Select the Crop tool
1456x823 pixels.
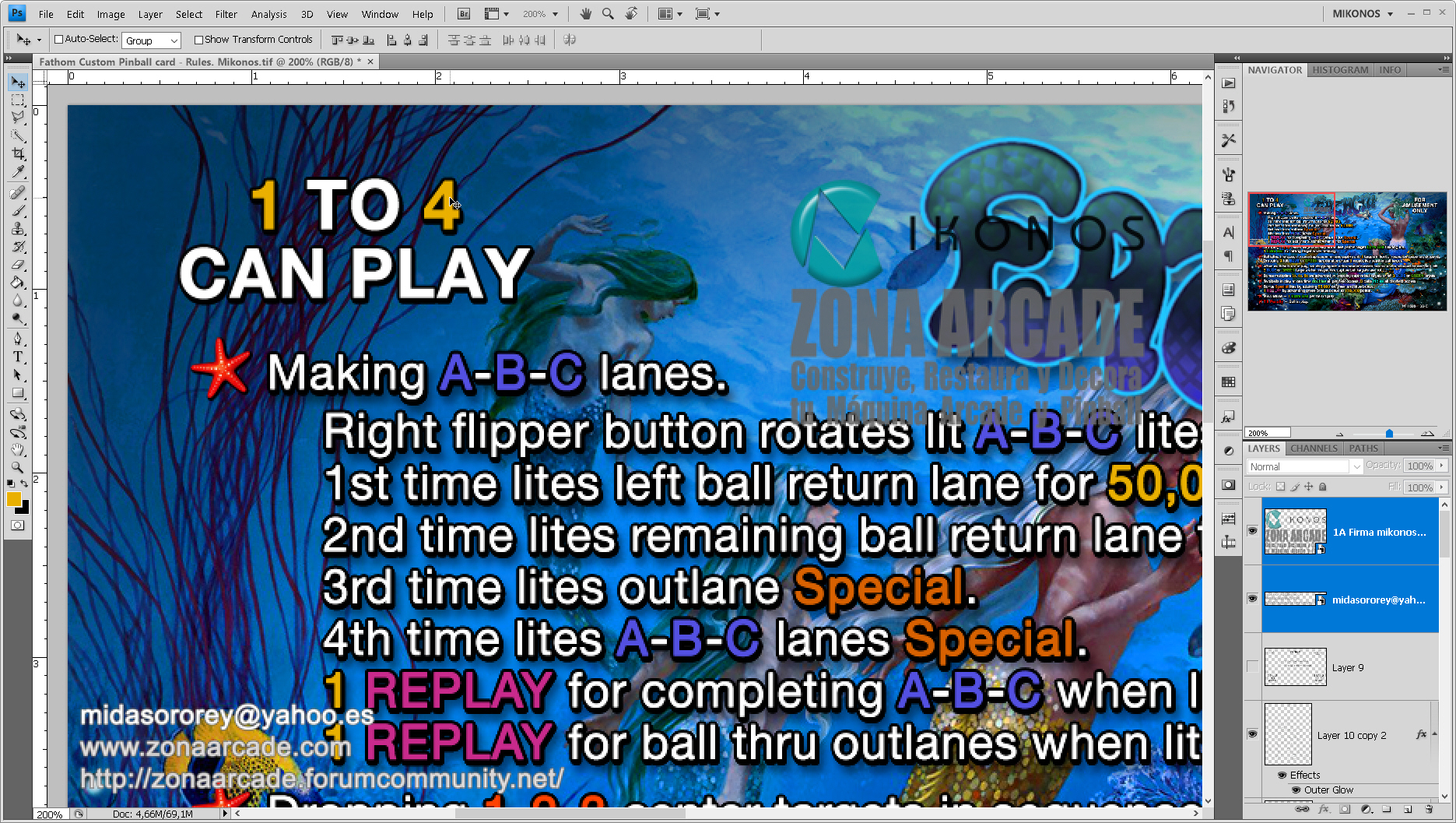pyautogui.click(x=18, y=154)
